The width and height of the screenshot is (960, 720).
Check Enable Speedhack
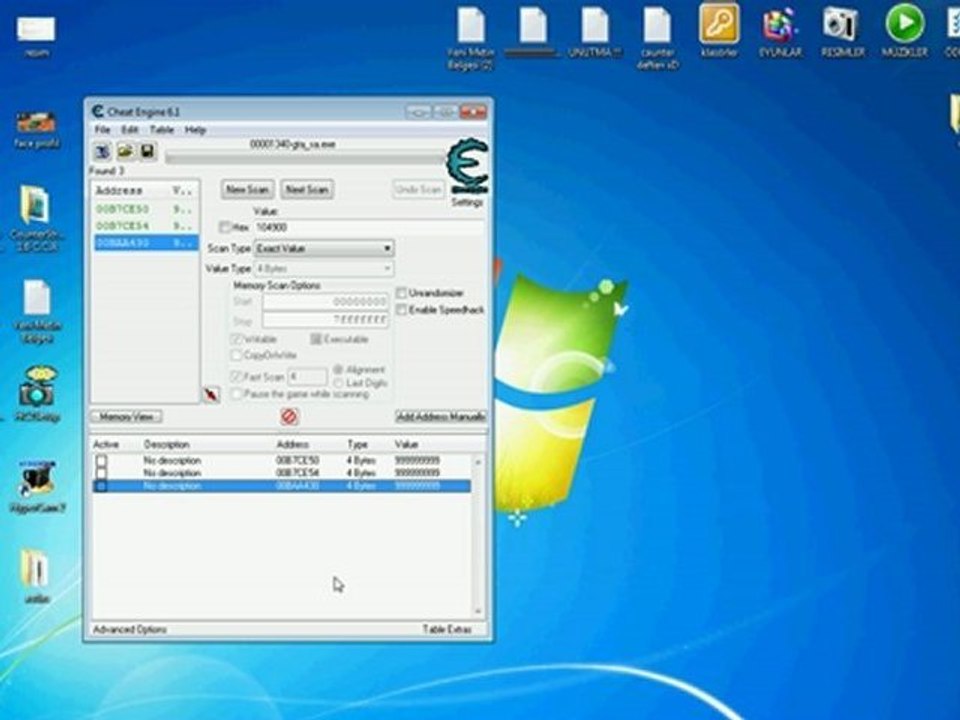point(402,310)
